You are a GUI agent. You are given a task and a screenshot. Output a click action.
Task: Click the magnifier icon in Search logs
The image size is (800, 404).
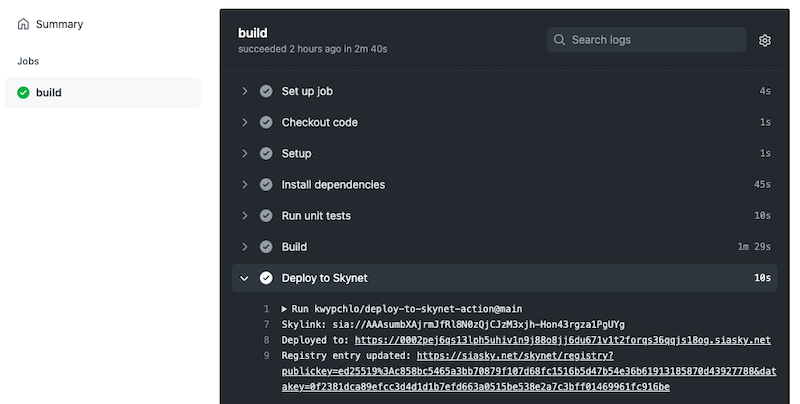(x=560, y=40)
